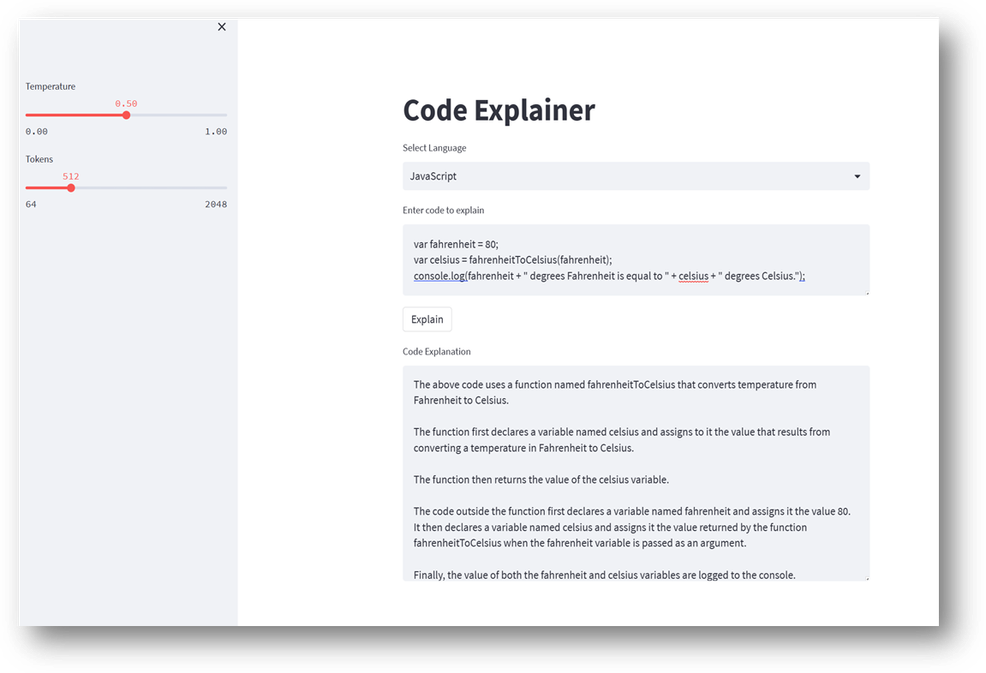Click the Temperature slider track near maximum
The width and height of the screenshot is (986, 673).
pyautogui.click(x=220, y=115)
